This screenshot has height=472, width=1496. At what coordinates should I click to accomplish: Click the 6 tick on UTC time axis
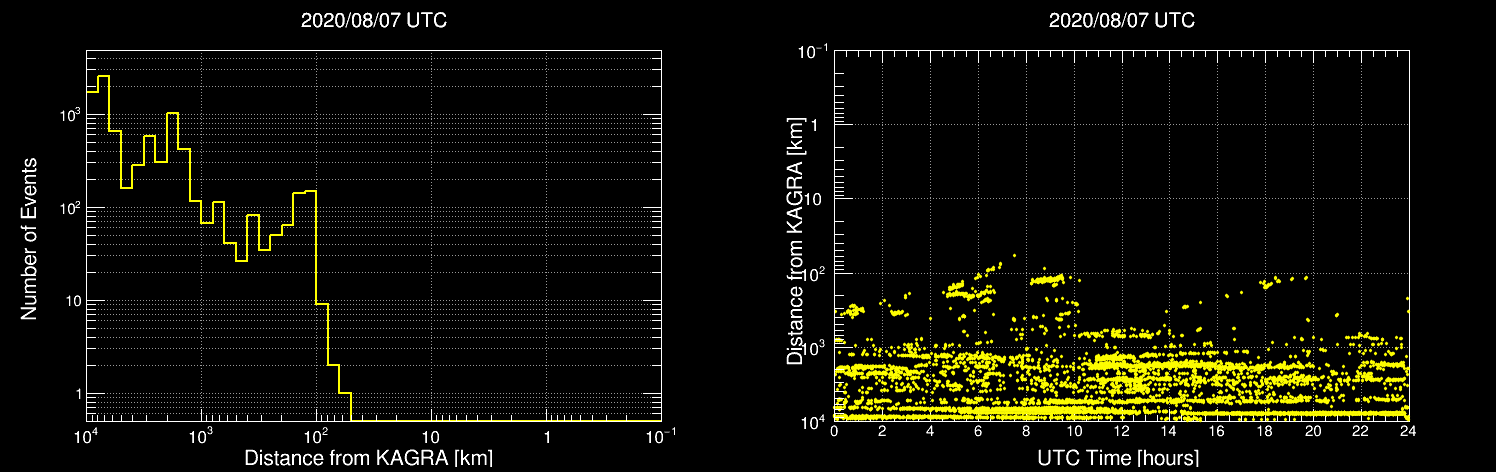click(x=978, y=433)
